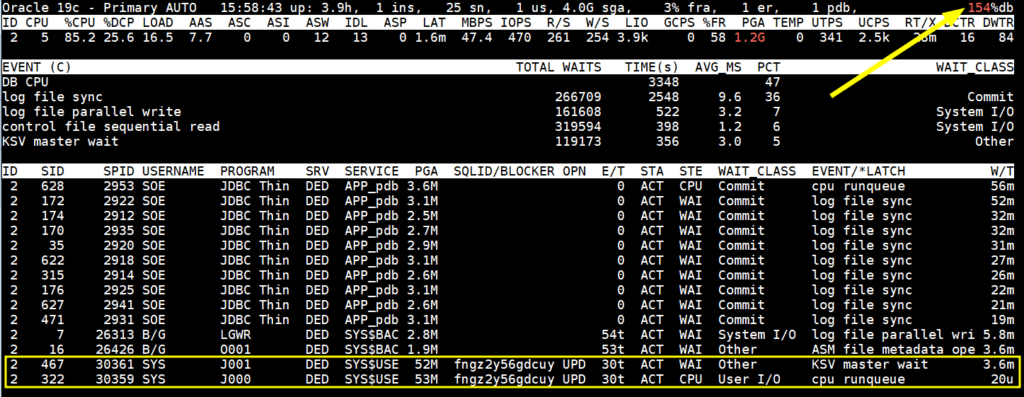Click the DB CPU event row
This screenshot has height=397, width=1024.
(508, 82)
